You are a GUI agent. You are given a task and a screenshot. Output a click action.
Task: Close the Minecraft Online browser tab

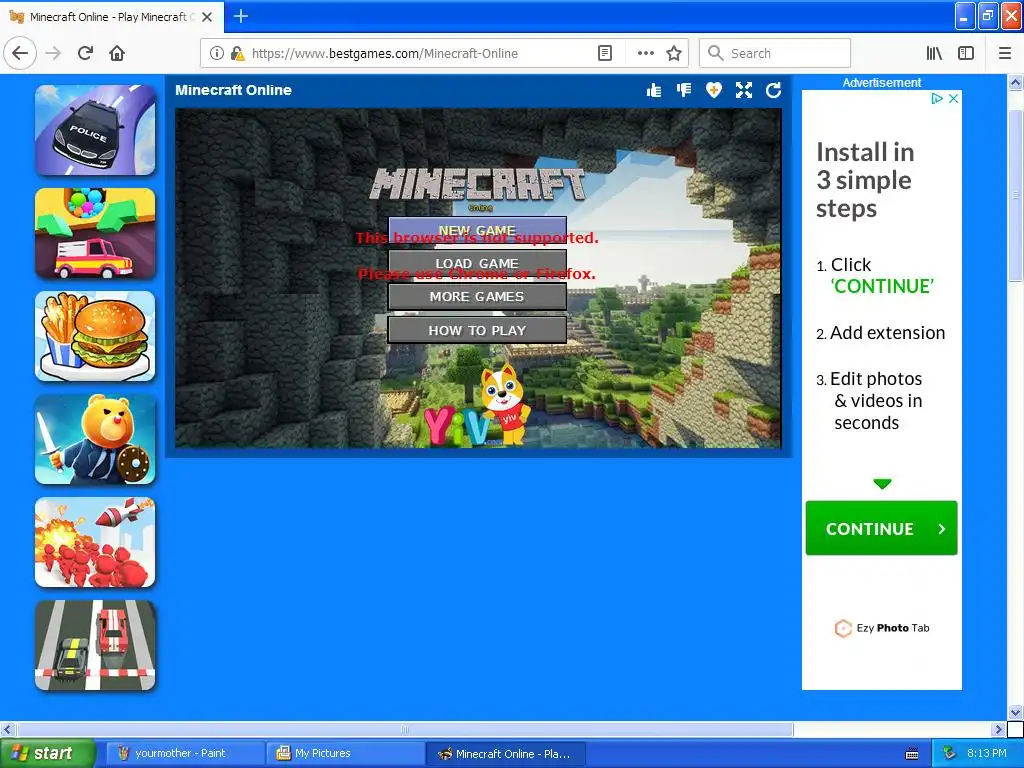point(207,17)
